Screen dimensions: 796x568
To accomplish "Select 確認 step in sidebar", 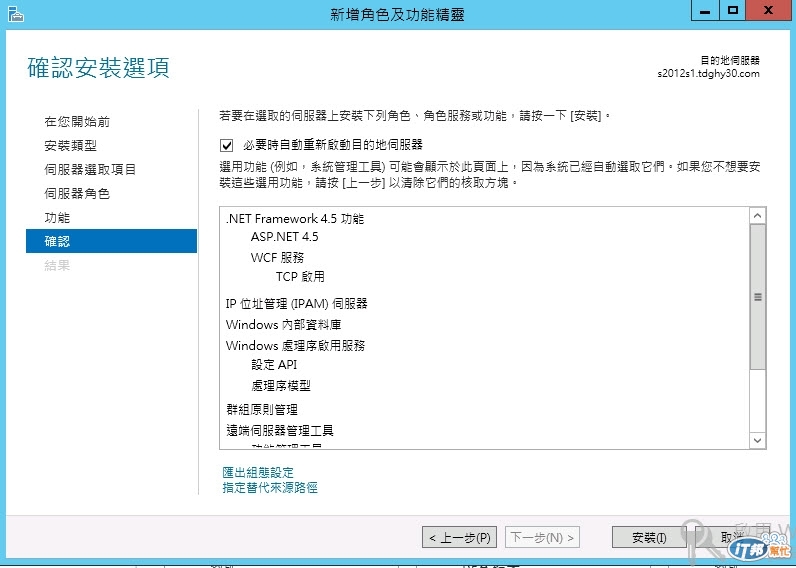I will [x=111, y=241].
